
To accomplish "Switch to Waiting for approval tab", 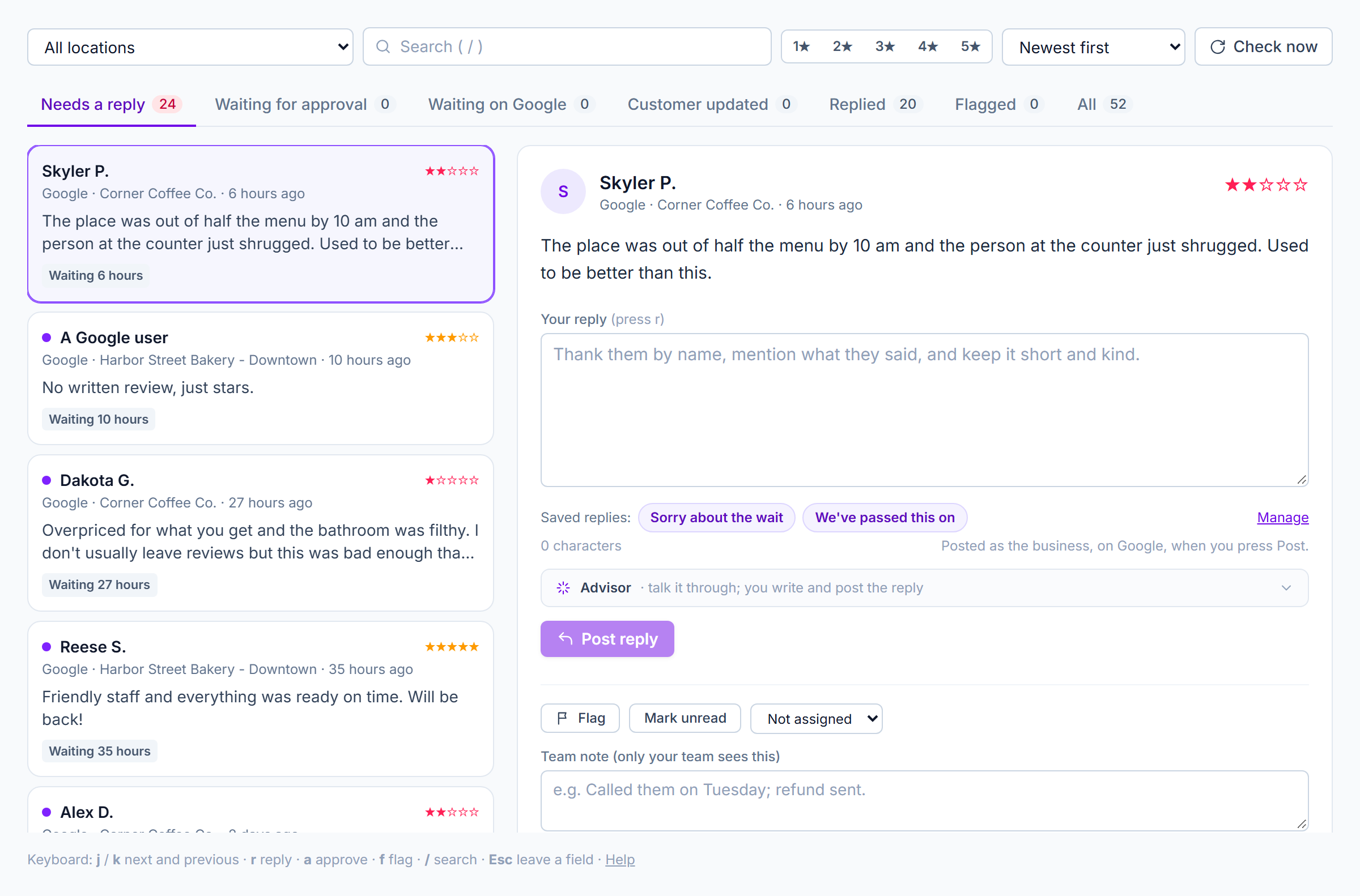I will (305, 104).
